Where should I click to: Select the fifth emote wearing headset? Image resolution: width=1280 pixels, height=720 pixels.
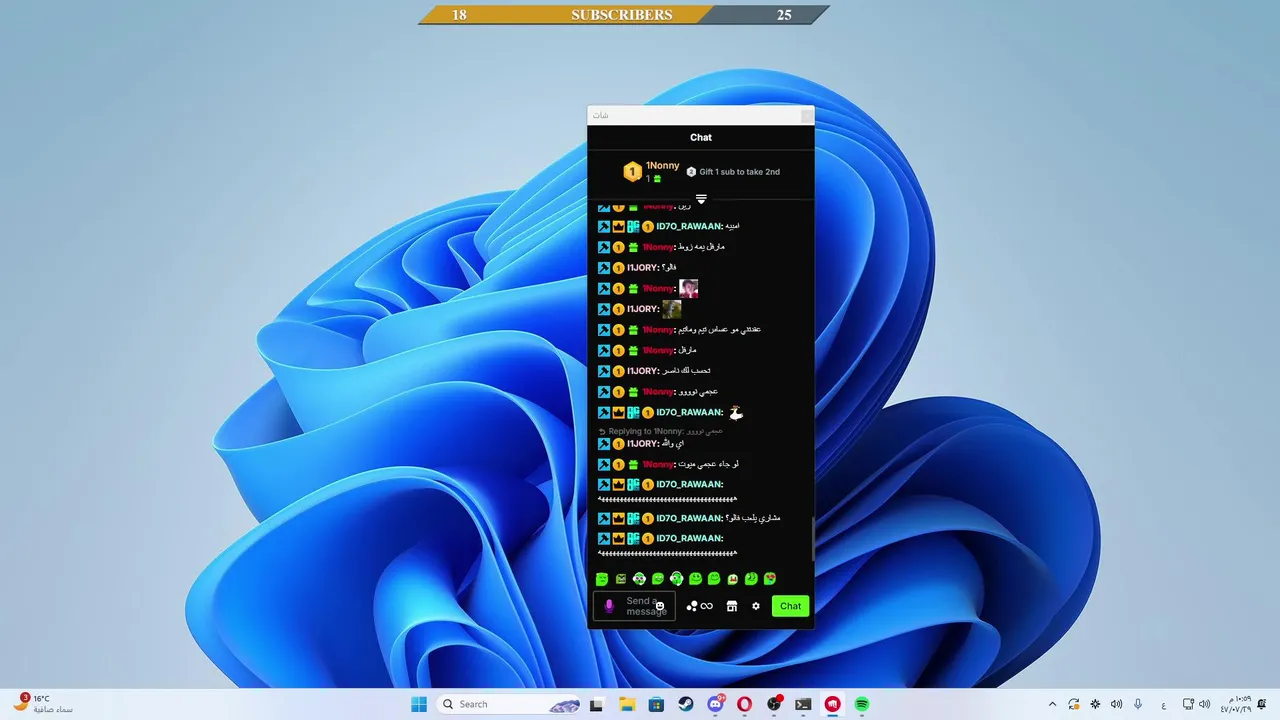(677, 579)
